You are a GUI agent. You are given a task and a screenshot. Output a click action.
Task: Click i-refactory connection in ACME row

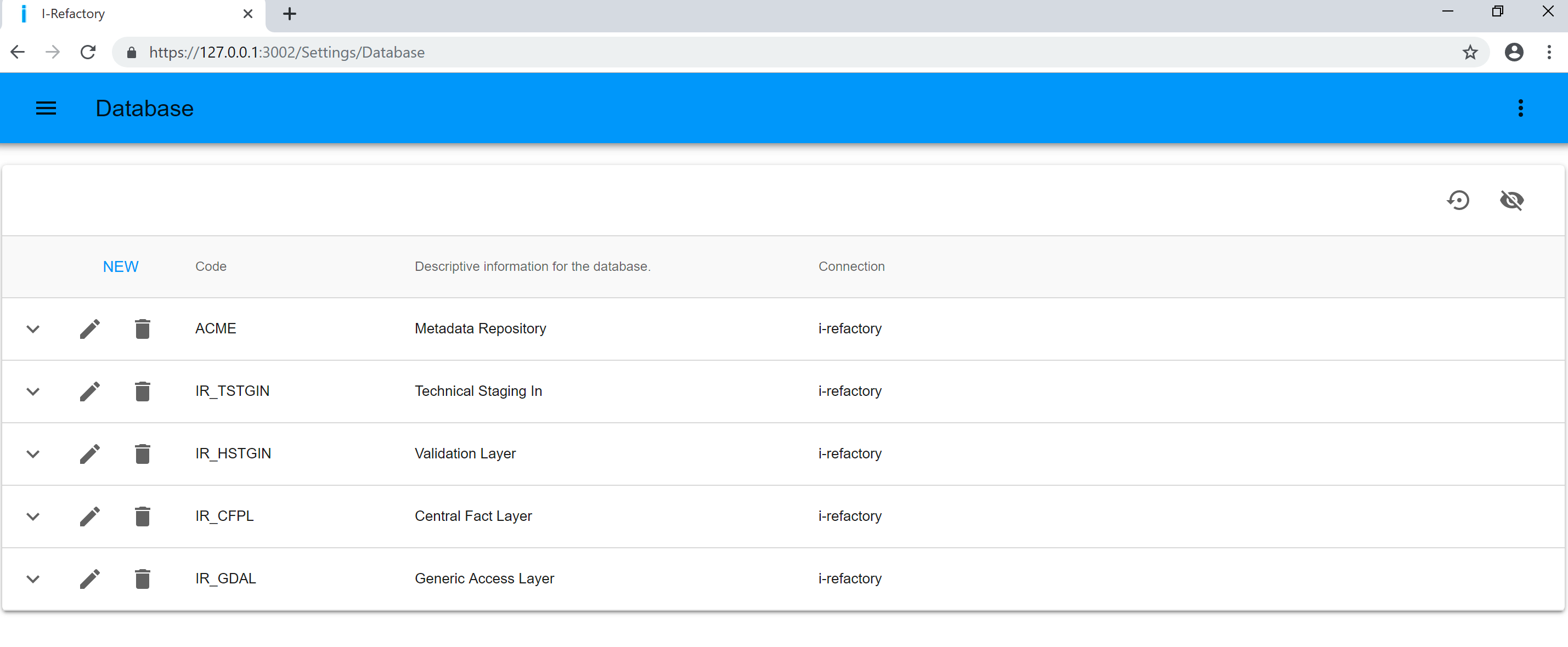[850, 328]
